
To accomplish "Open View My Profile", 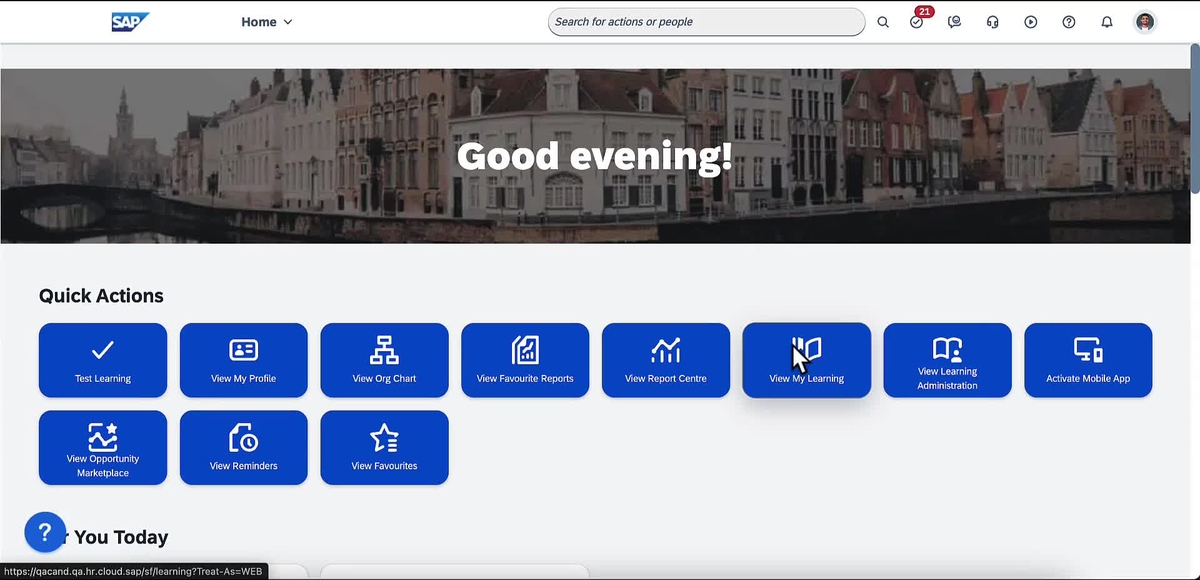I will coord(243,359).
